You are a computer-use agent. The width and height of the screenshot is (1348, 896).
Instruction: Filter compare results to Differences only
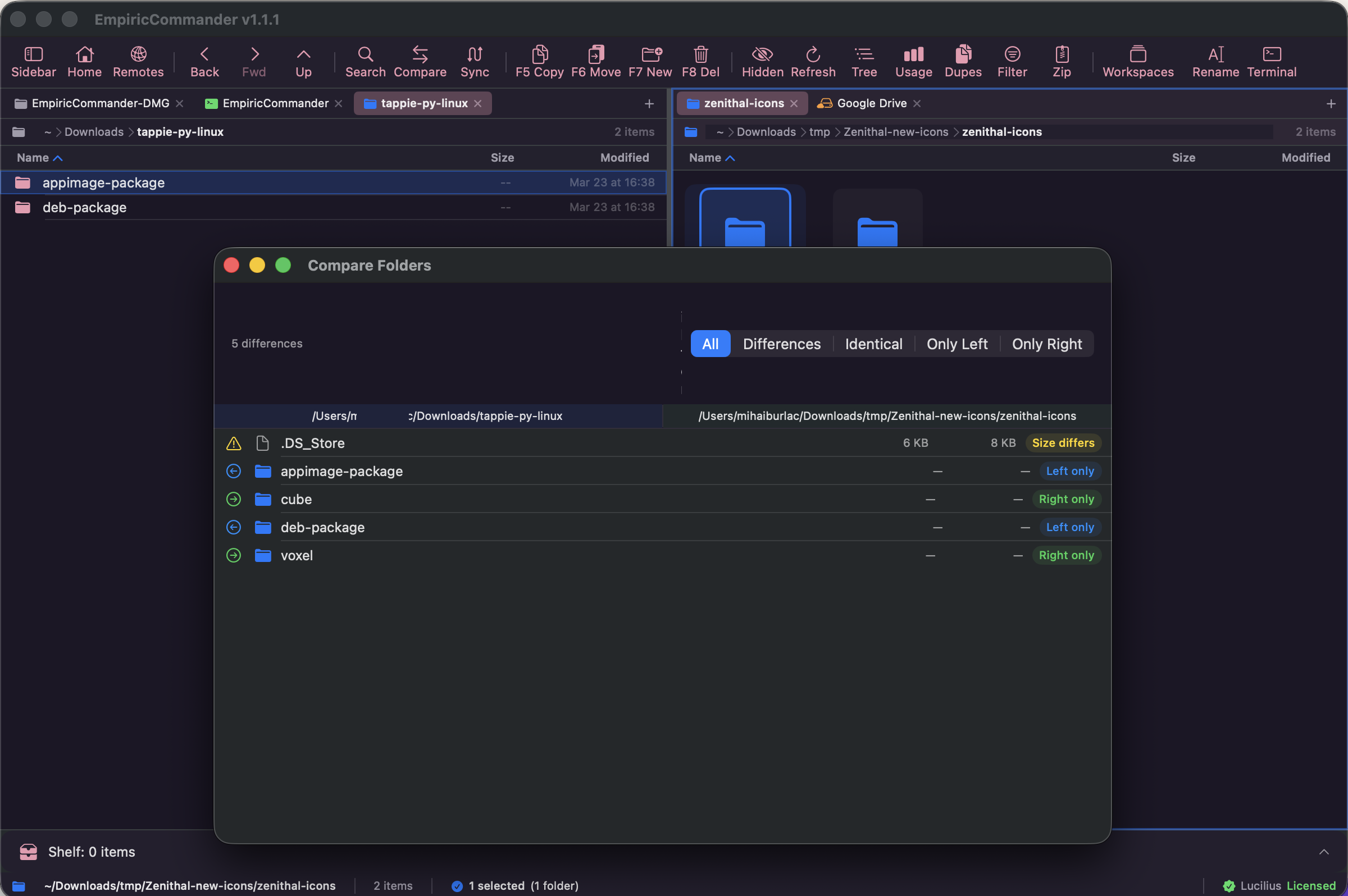point(781,344)
